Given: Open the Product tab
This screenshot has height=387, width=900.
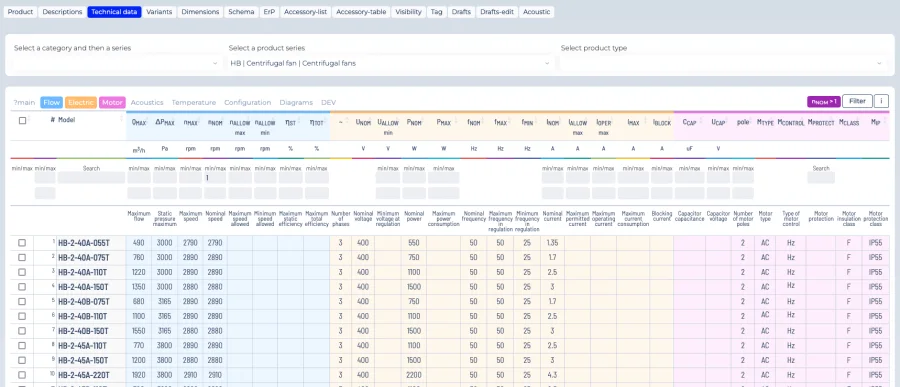Looking at the screenshot, I should point(20,11).
